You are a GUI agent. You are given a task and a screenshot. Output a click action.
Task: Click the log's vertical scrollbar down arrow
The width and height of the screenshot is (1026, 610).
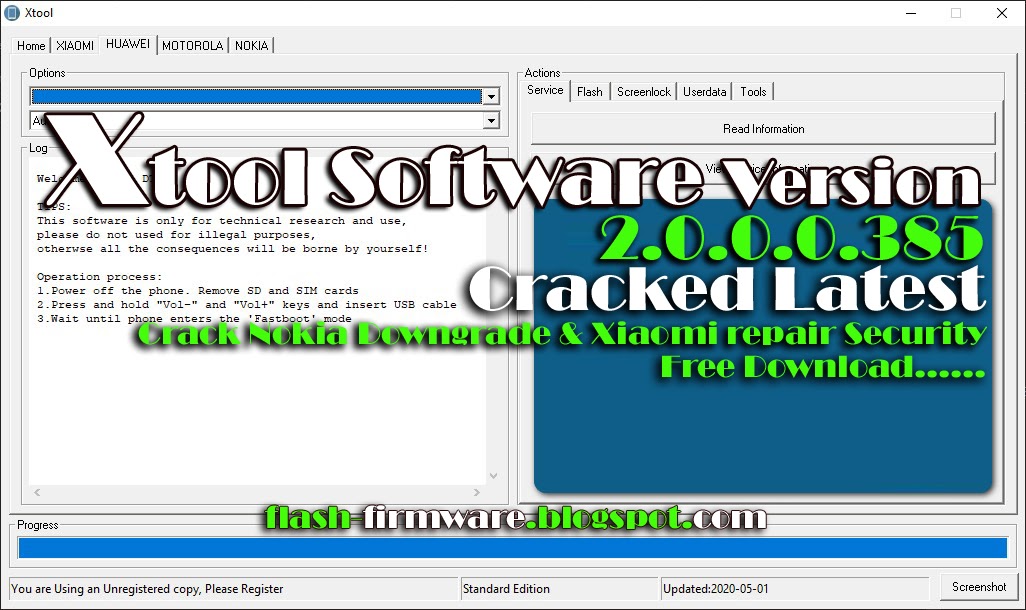click(x=493, y=476)
